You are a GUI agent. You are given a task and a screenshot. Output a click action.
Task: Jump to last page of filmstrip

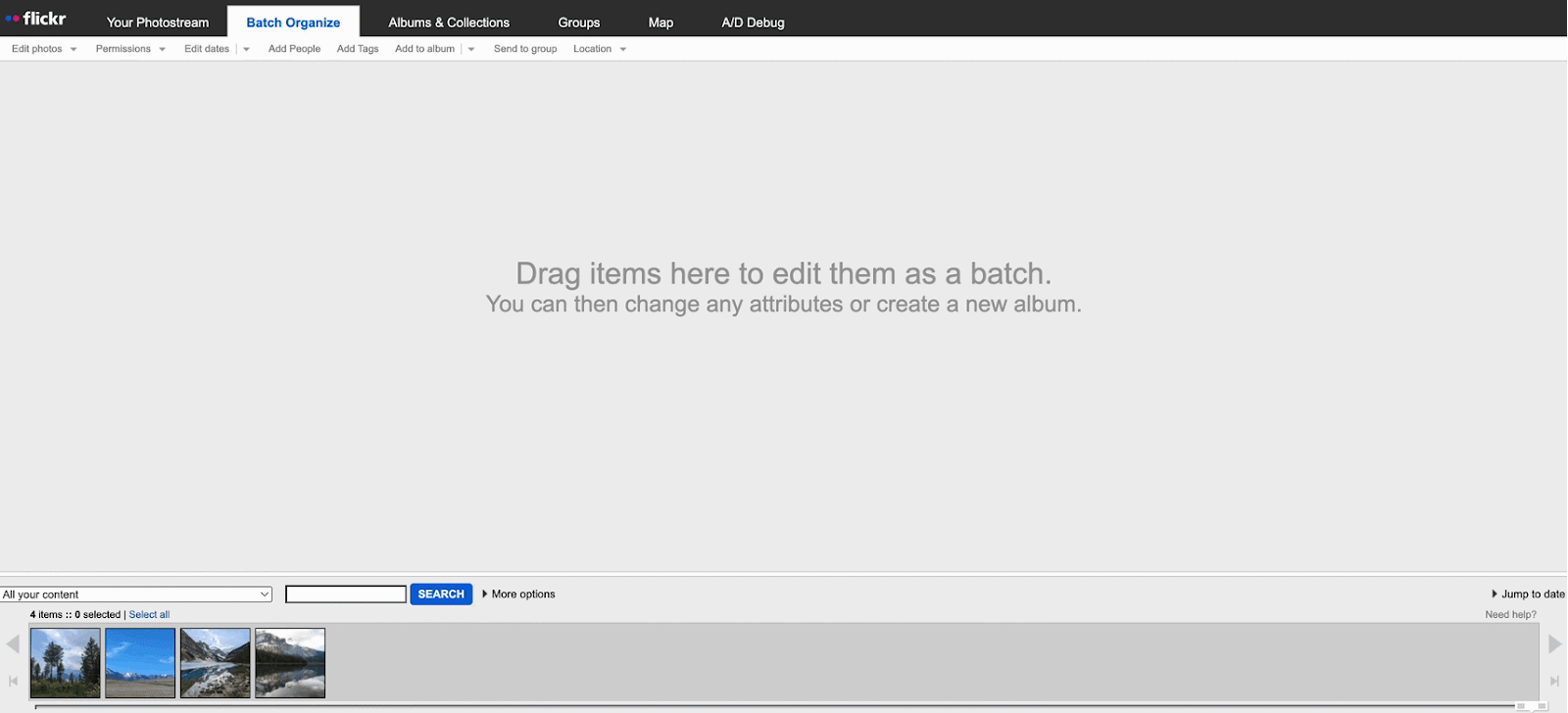click(x=1554, y=681)
